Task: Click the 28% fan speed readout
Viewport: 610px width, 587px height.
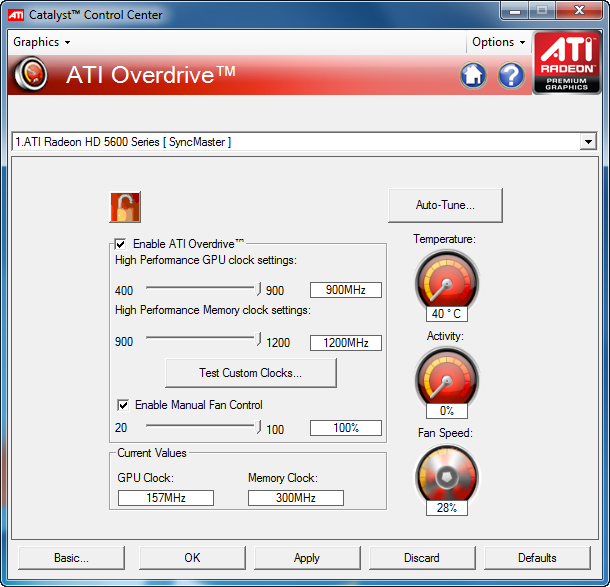Action: tap(447, 508)
